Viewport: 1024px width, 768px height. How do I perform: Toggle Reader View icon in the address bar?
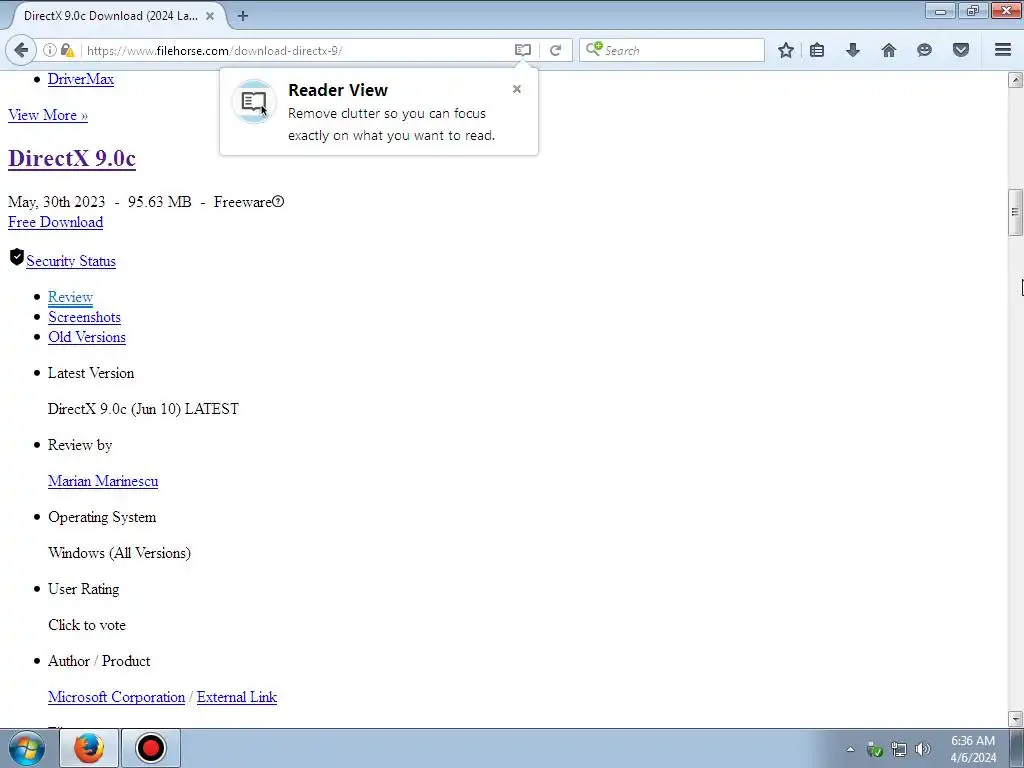[522, 50]
